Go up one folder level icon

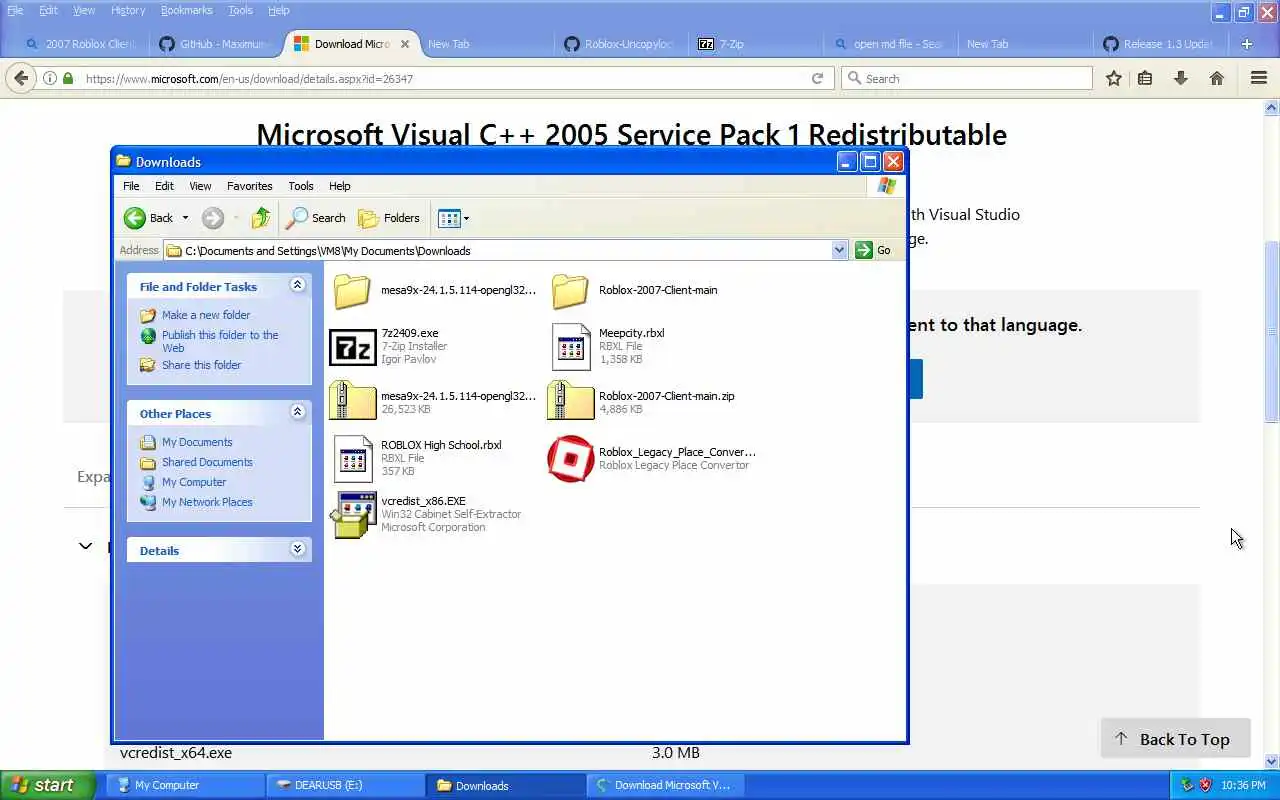[261, 218]
